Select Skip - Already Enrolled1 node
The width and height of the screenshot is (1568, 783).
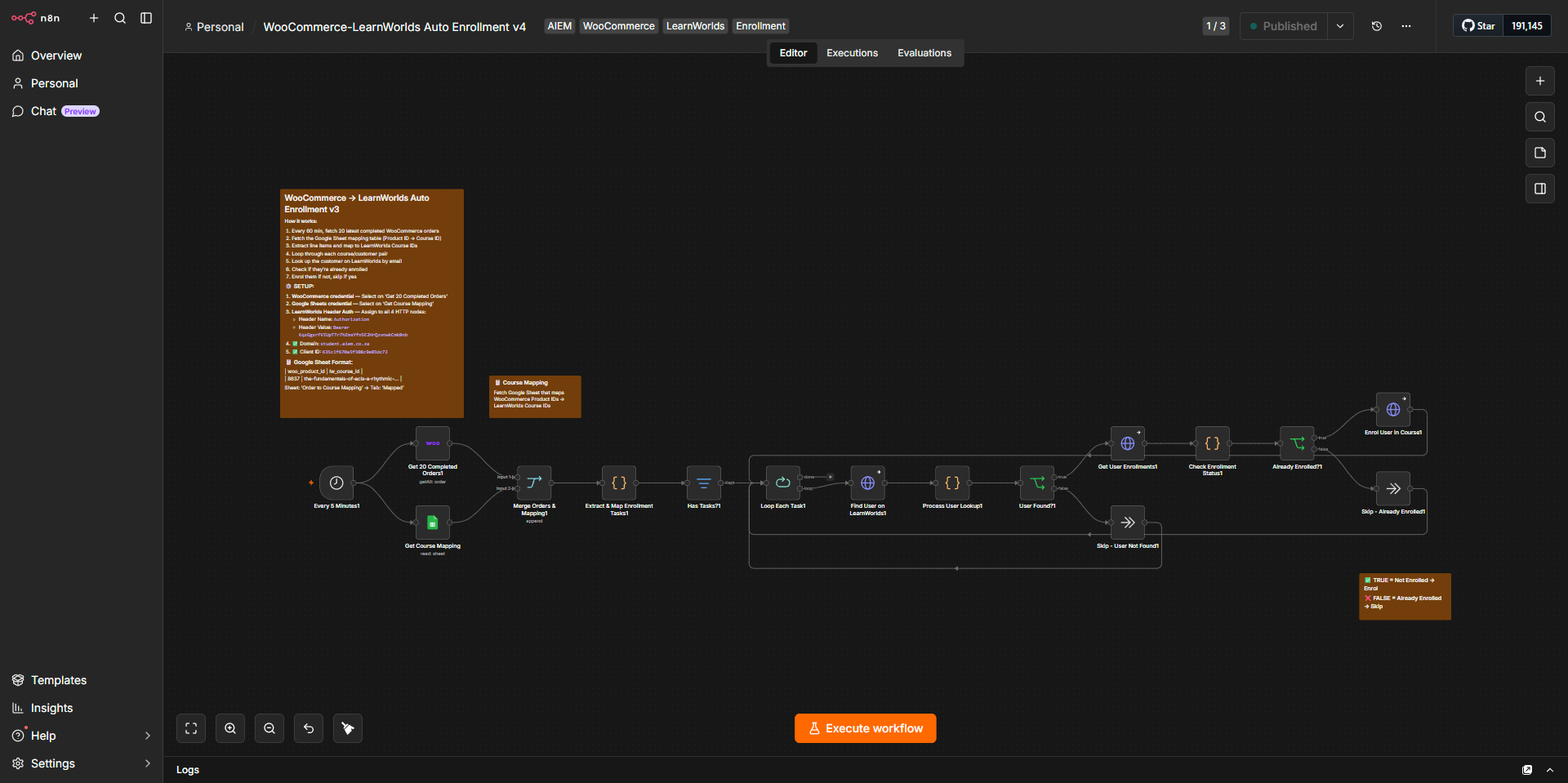(x=1393, y=489)
